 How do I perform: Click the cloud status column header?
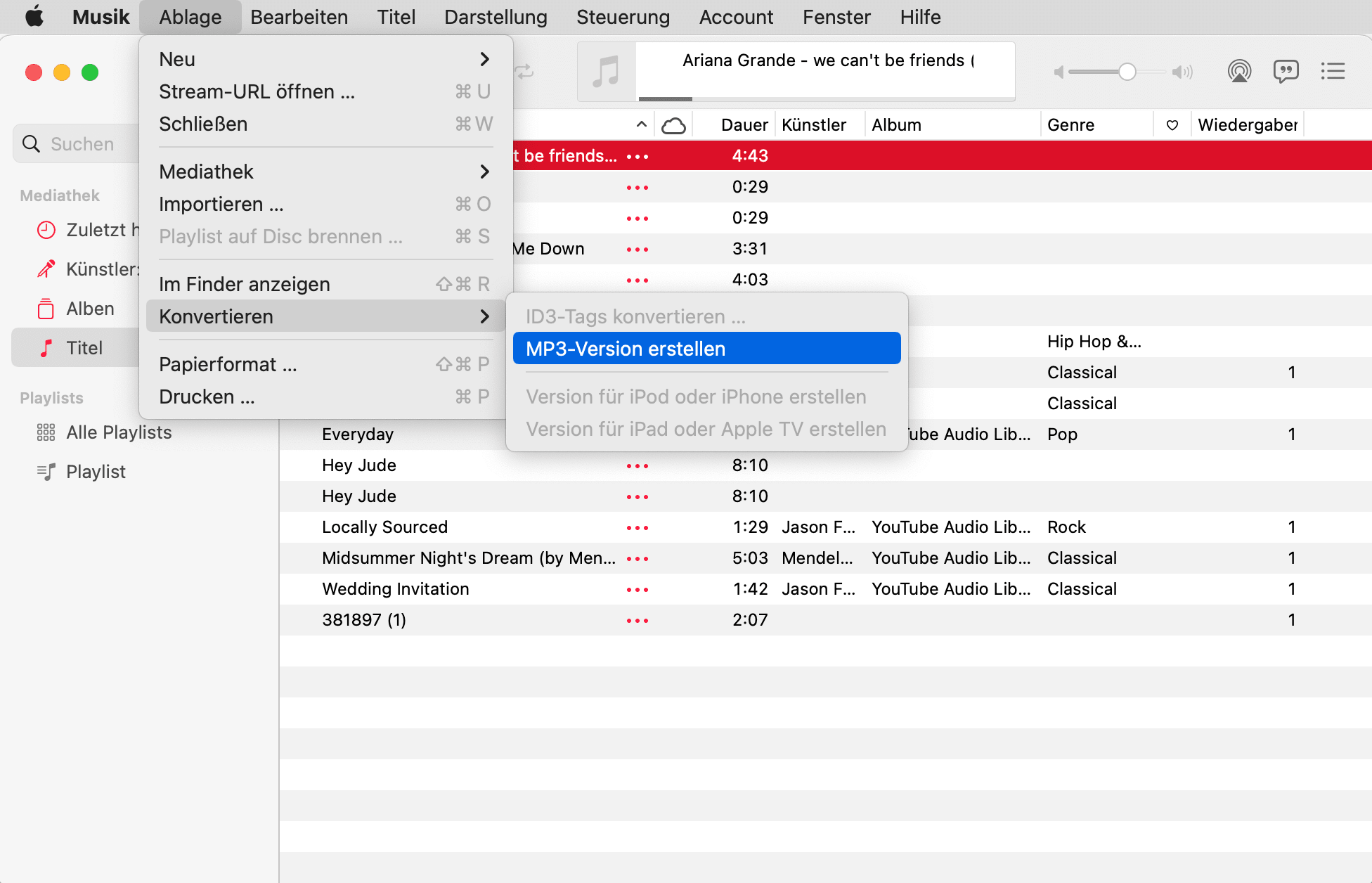pos(675,124)
